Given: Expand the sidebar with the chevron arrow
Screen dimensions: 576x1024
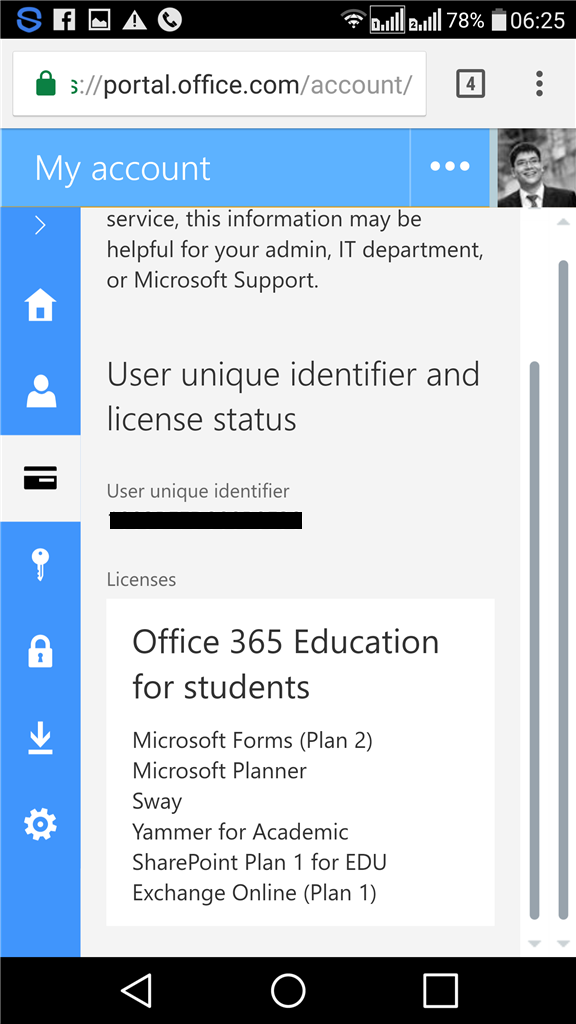Looking at the screenshot, I should (40, 225).
